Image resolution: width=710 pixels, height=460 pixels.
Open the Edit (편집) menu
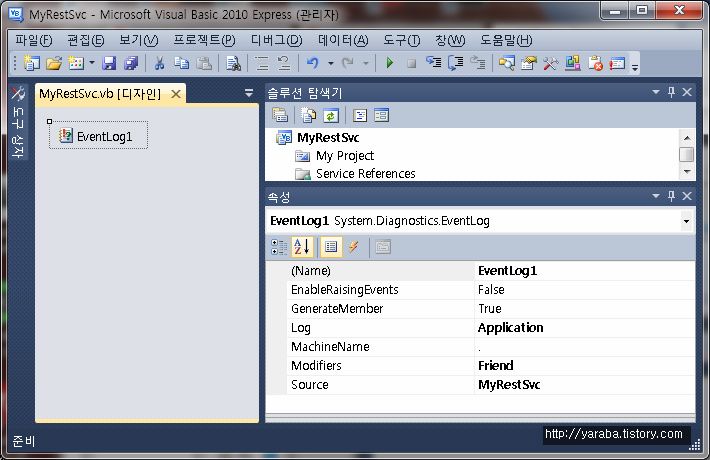(x=86, y=40)
